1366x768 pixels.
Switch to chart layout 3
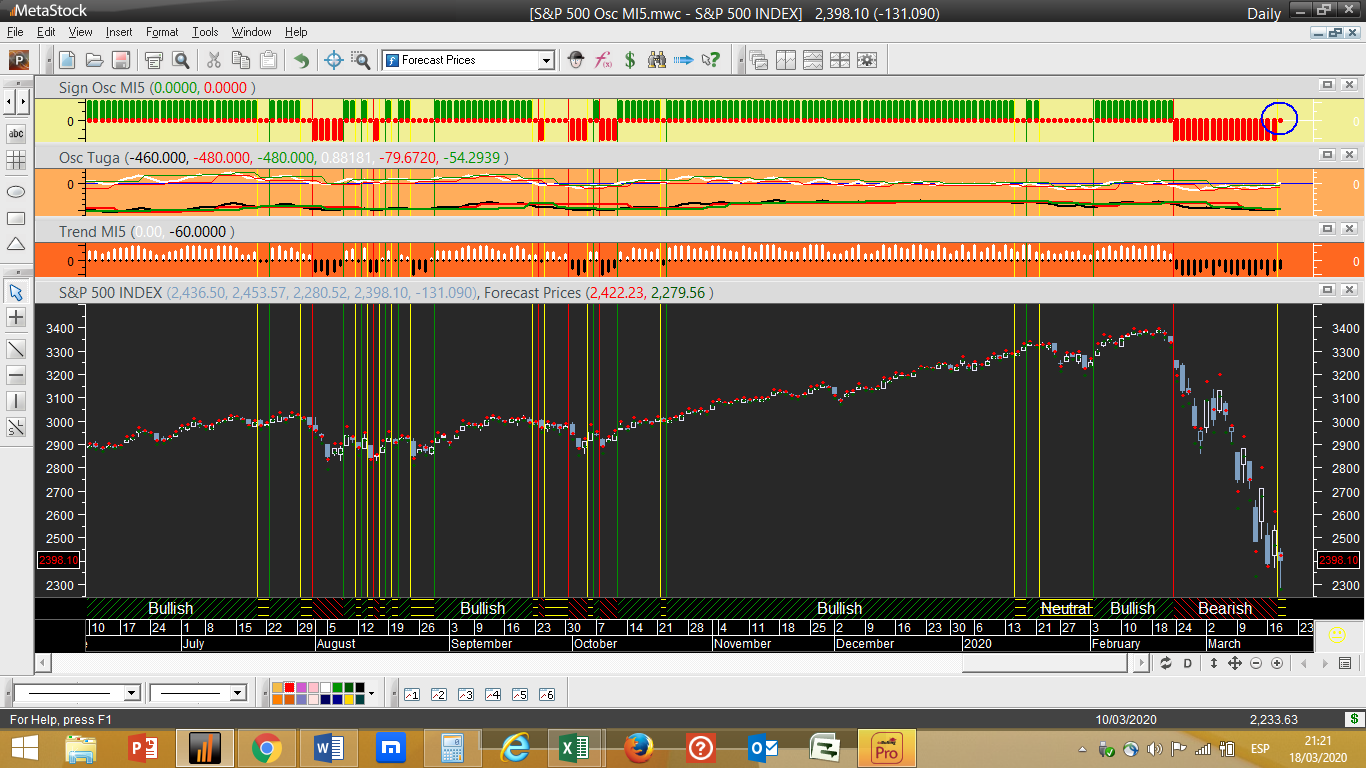tap(465, 694)
